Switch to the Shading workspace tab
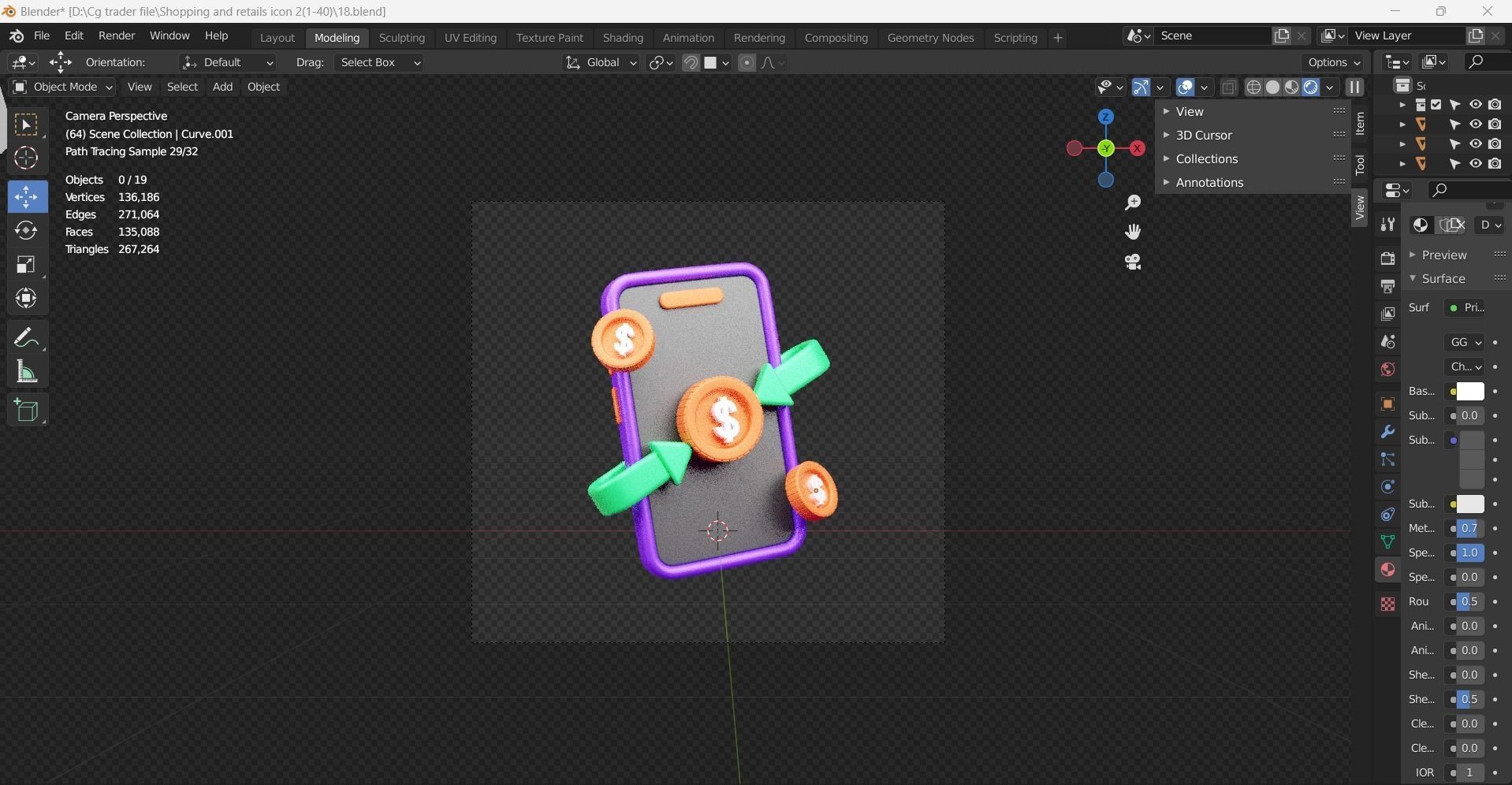Screen dimensions: 1512x785 pos(623,38)
